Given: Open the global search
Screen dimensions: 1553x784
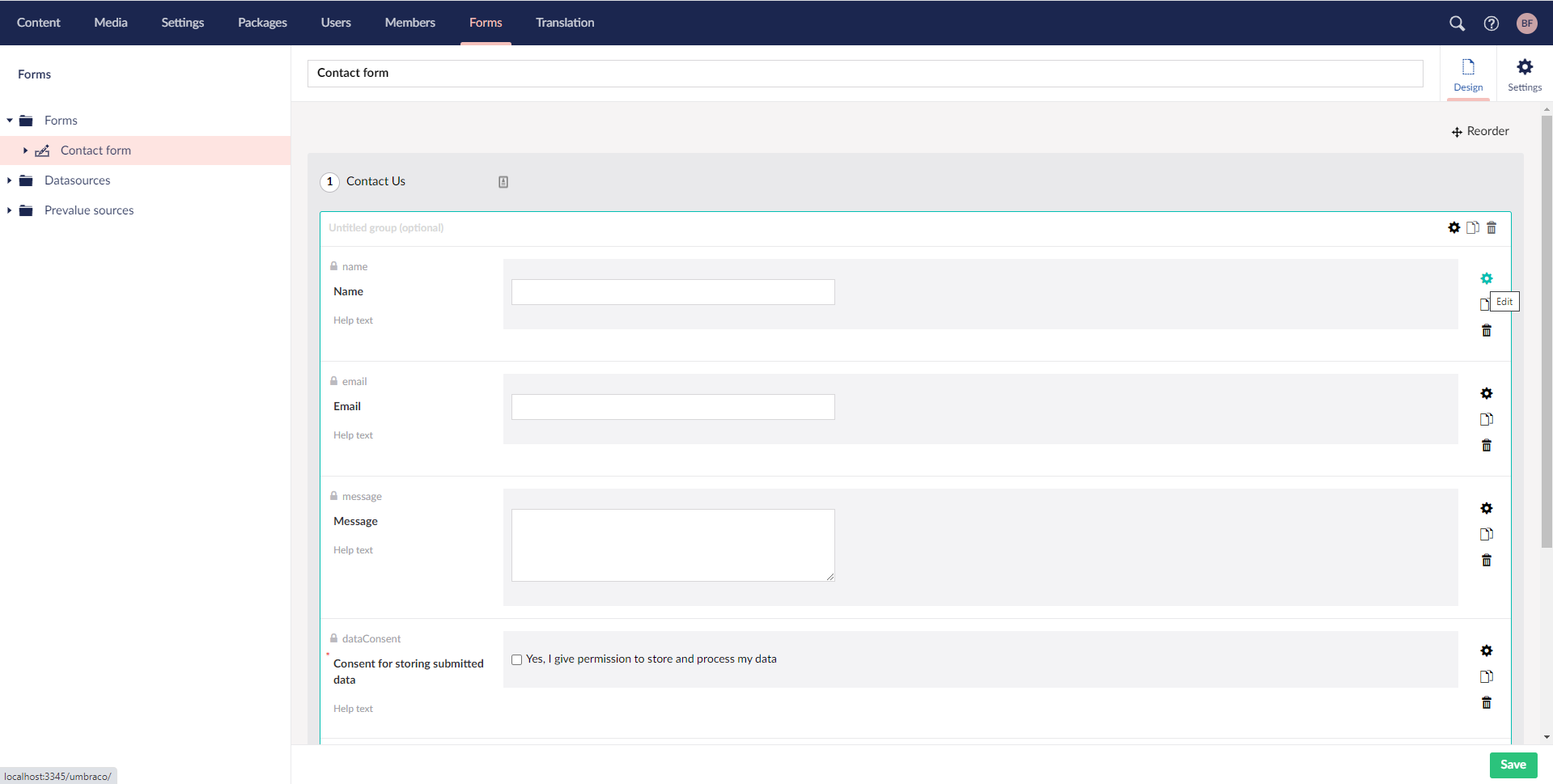Looking at the screenshot, I should click(1458, 23).
